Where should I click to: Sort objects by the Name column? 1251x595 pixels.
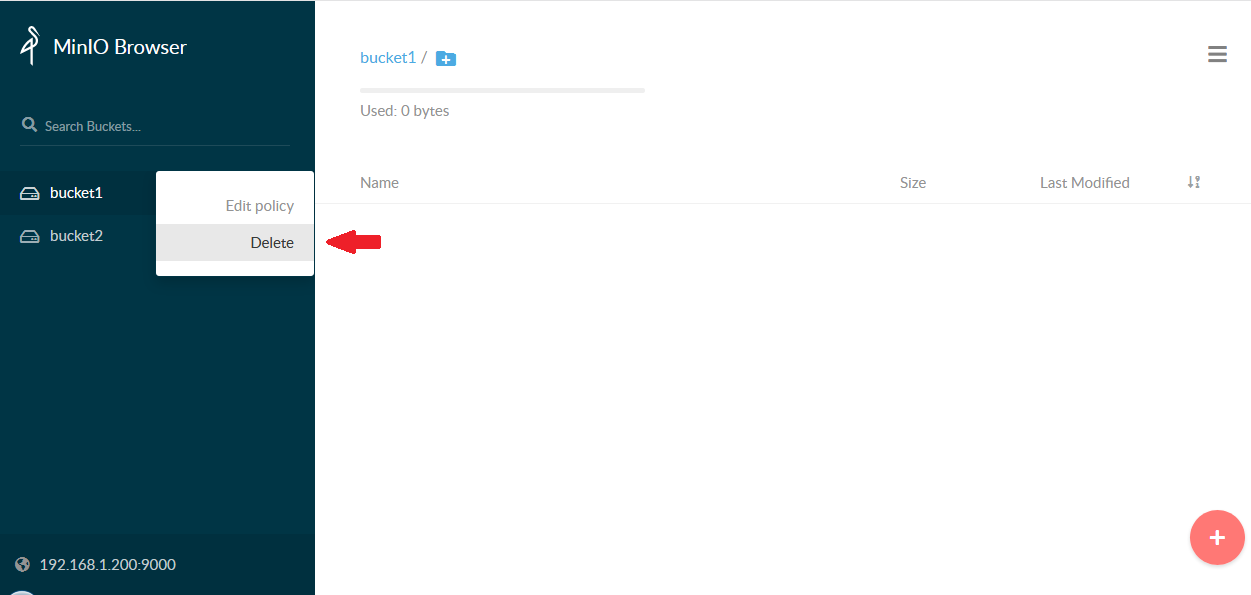[379, 183]
